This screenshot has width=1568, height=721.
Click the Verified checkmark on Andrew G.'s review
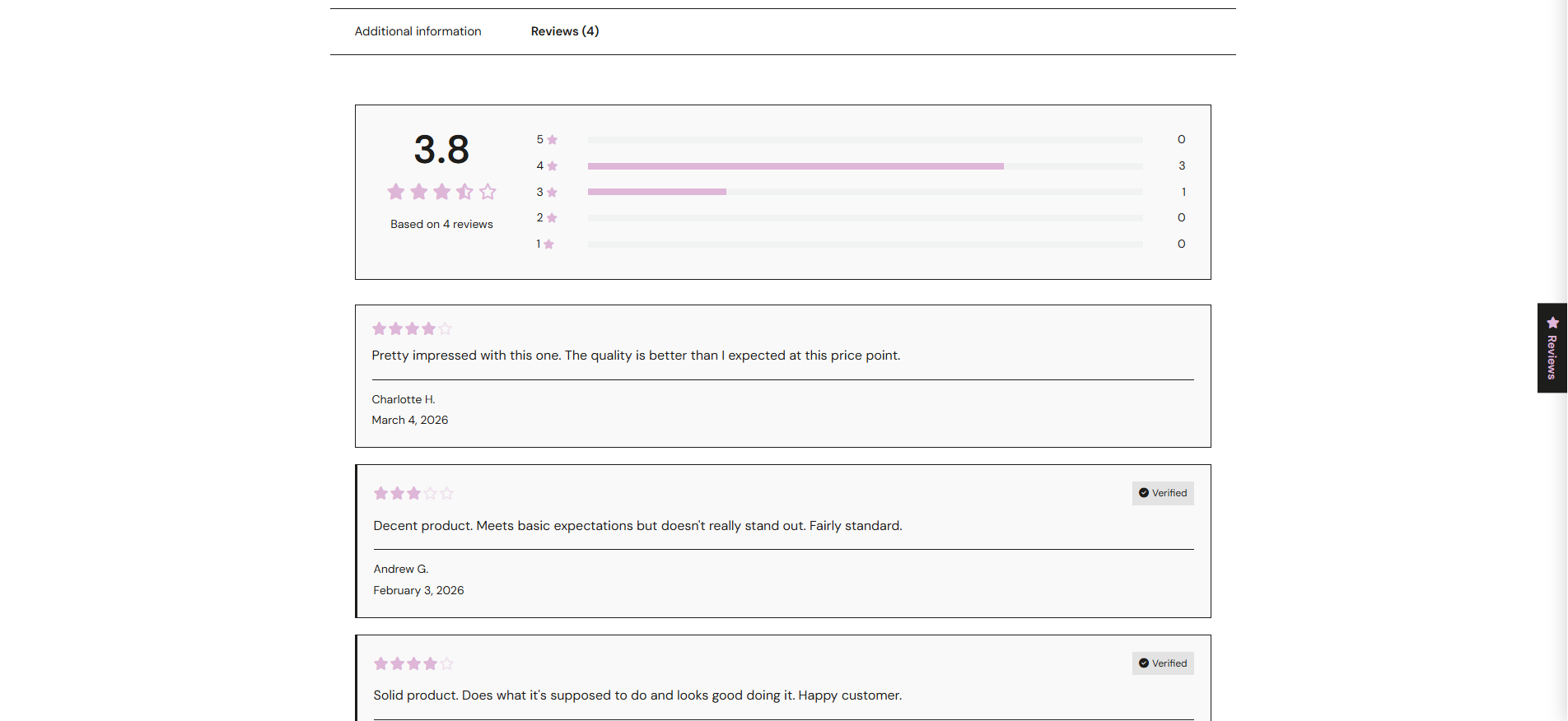coord(1144,493)
